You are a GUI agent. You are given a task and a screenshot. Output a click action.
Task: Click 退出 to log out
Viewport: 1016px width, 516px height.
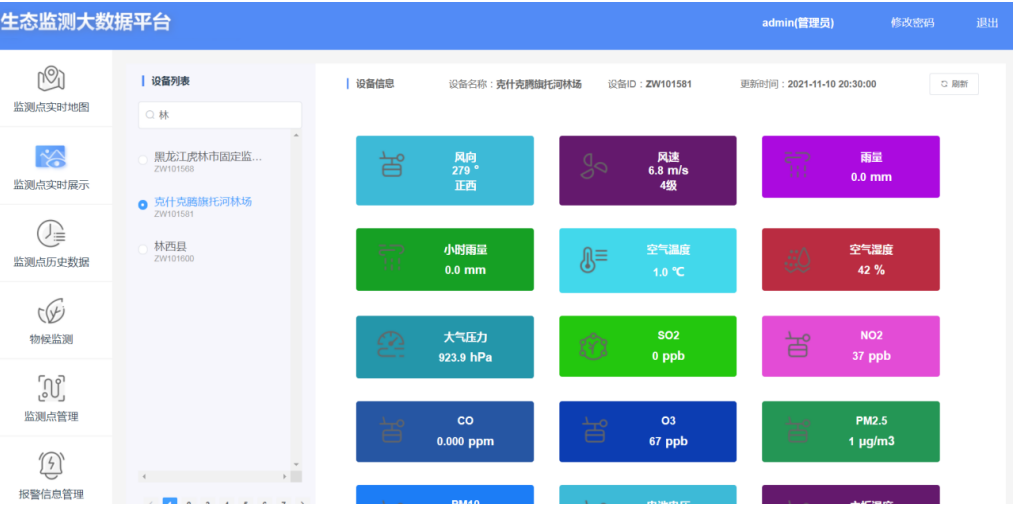tap(987, 23)
